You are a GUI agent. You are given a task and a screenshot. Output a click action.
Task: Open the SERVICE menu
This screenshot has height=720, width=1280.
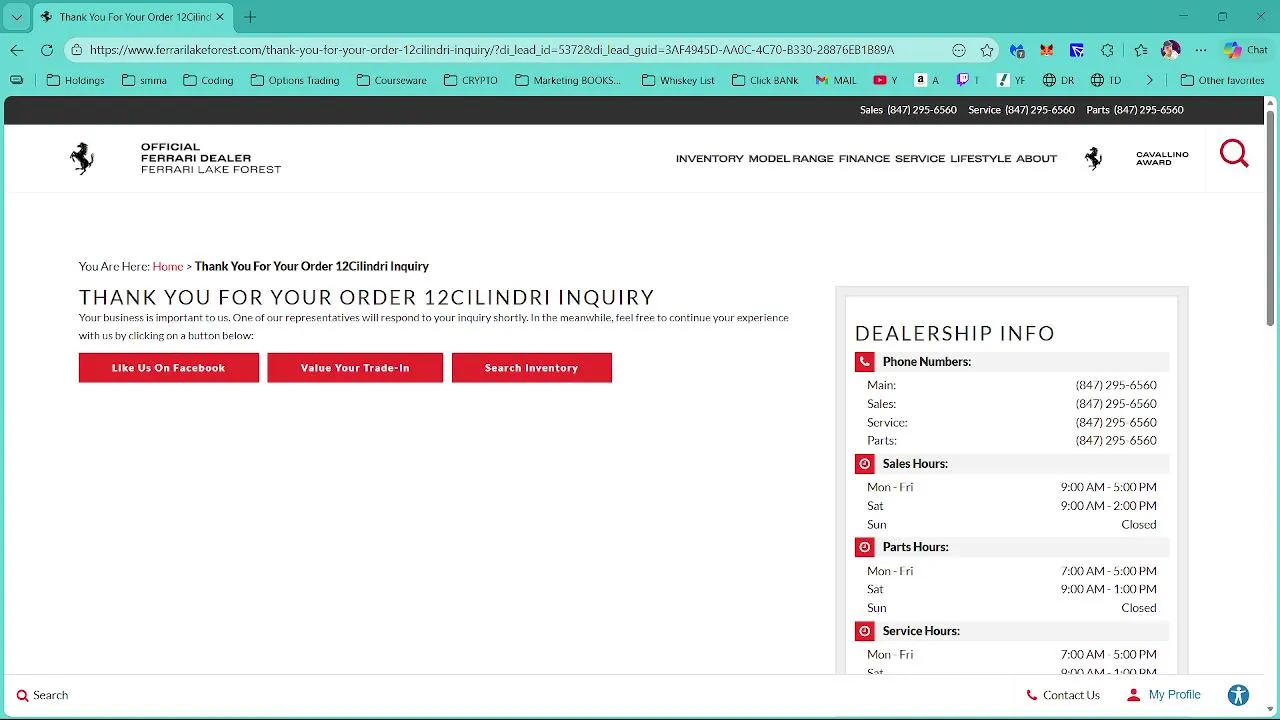click(x=920, y=159)
